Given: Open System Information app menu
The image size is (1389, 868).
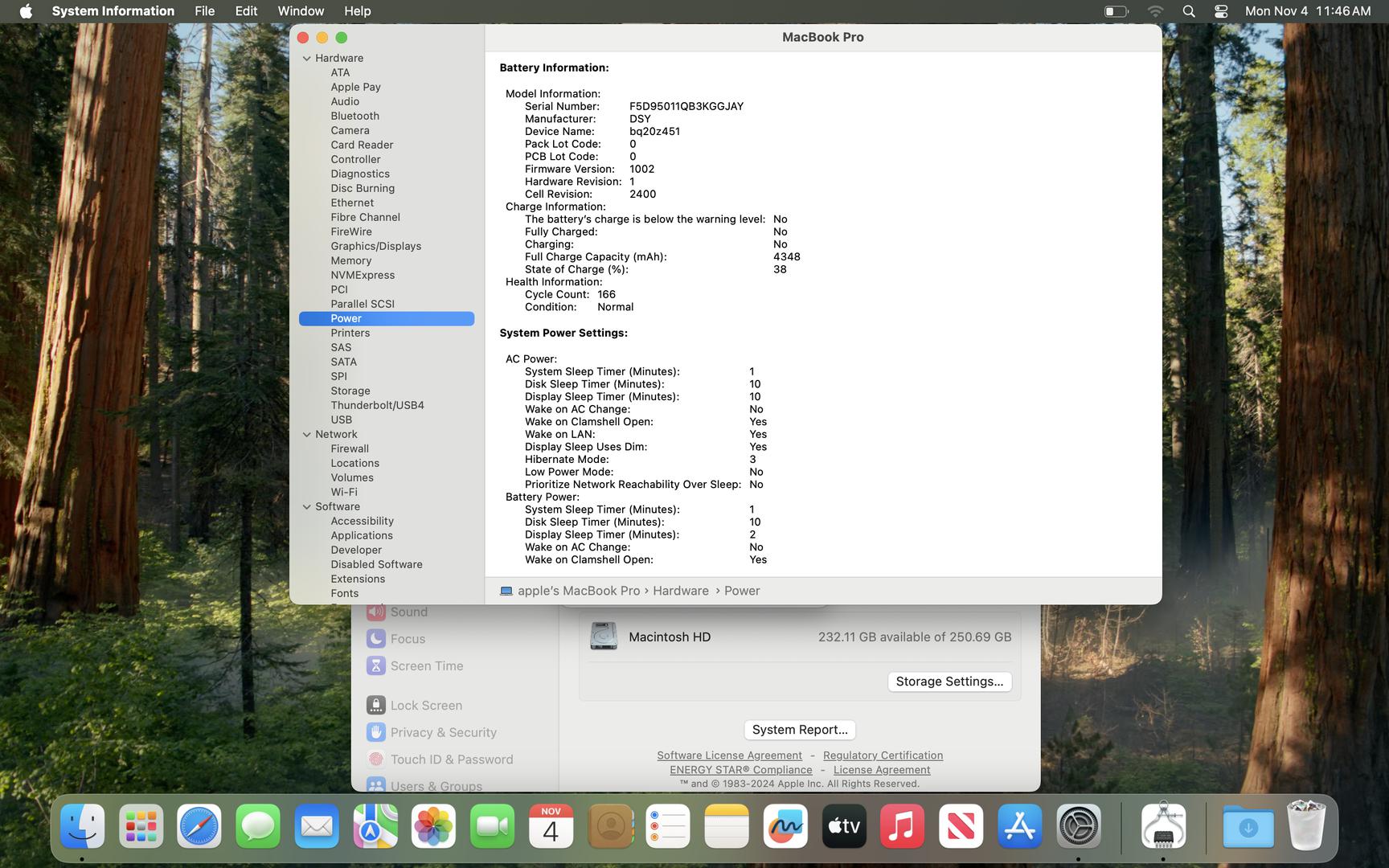Looking at the screenshot, I should click(x=113, y=11).
